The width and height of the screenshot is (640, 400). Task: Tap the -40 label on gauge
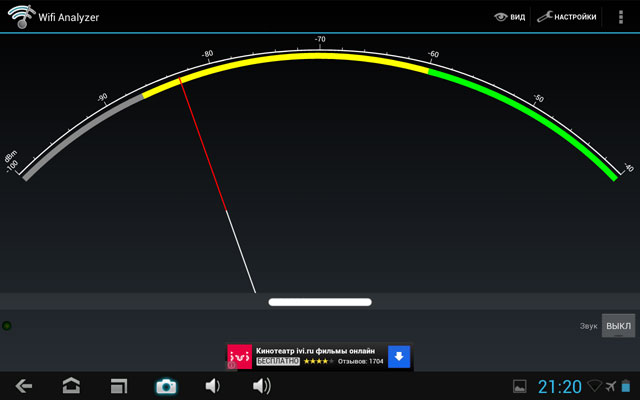pos(629,167)
